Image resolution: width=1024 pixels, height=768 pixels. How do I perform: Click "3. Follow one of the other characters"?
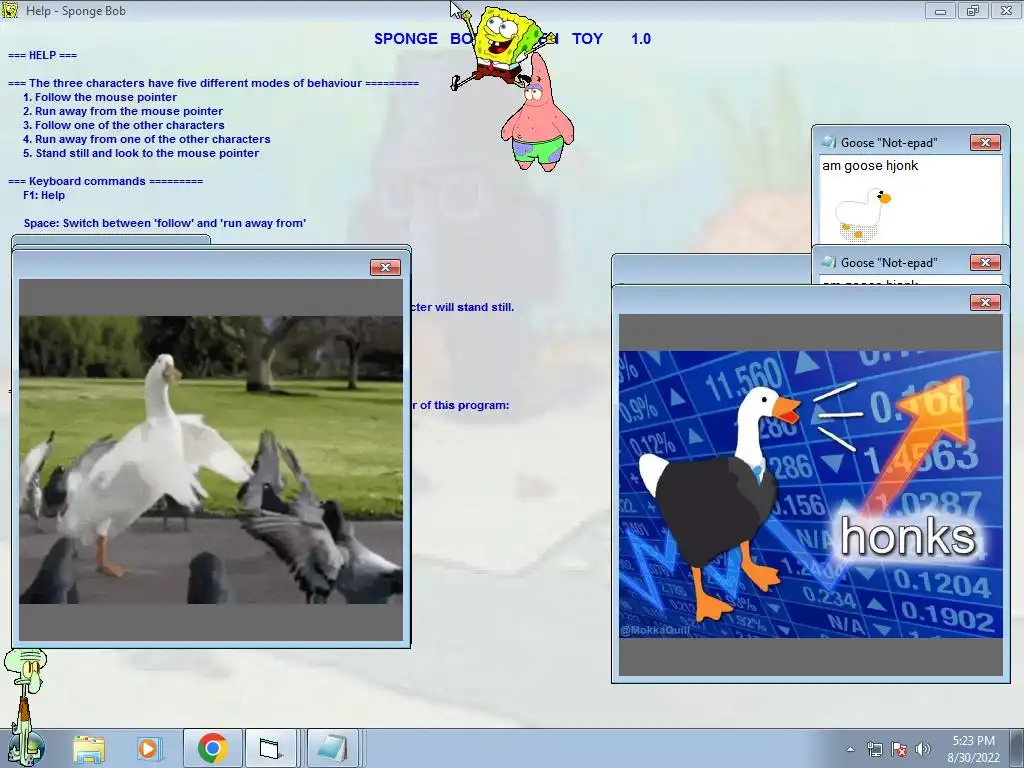tap(123, 125)
